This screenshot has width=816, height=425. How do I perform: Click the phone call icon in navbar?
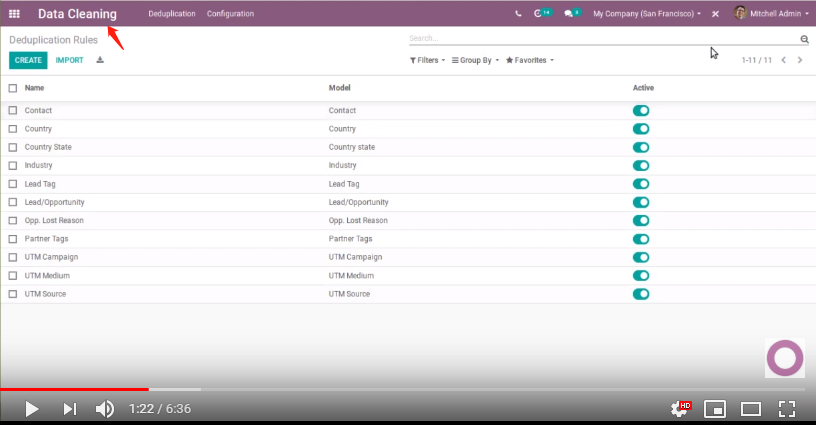518,14
